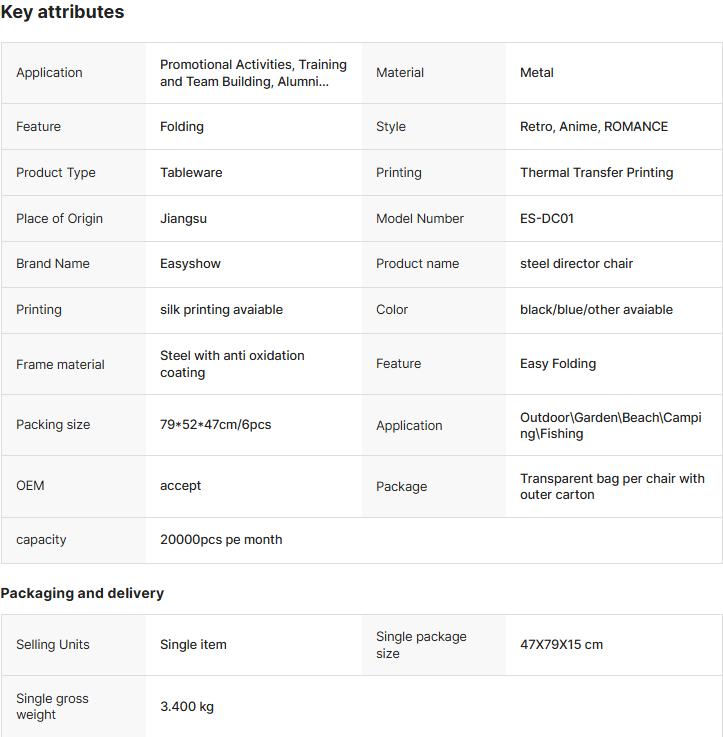
Task: Click the Outdoor\Garden\Beach\Camping\Fishing application value
Action: click(610, 426)
